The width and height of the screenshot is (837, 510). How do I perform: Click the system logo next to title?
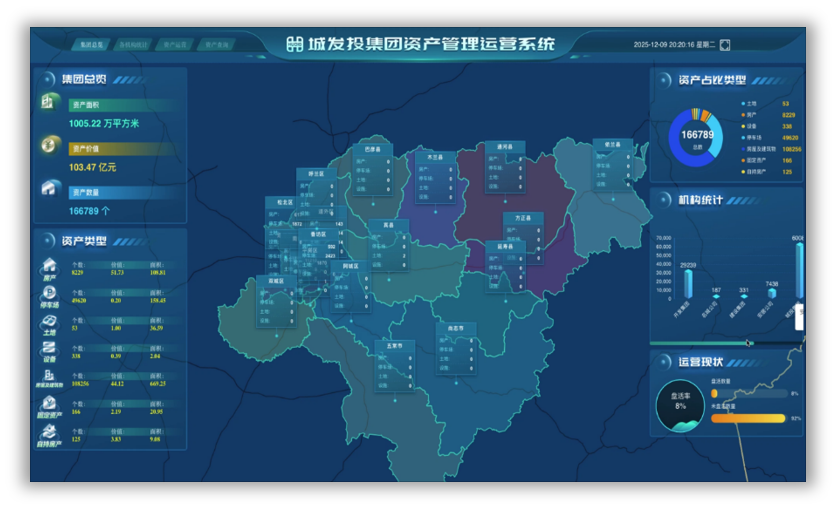tap(294, 44)
